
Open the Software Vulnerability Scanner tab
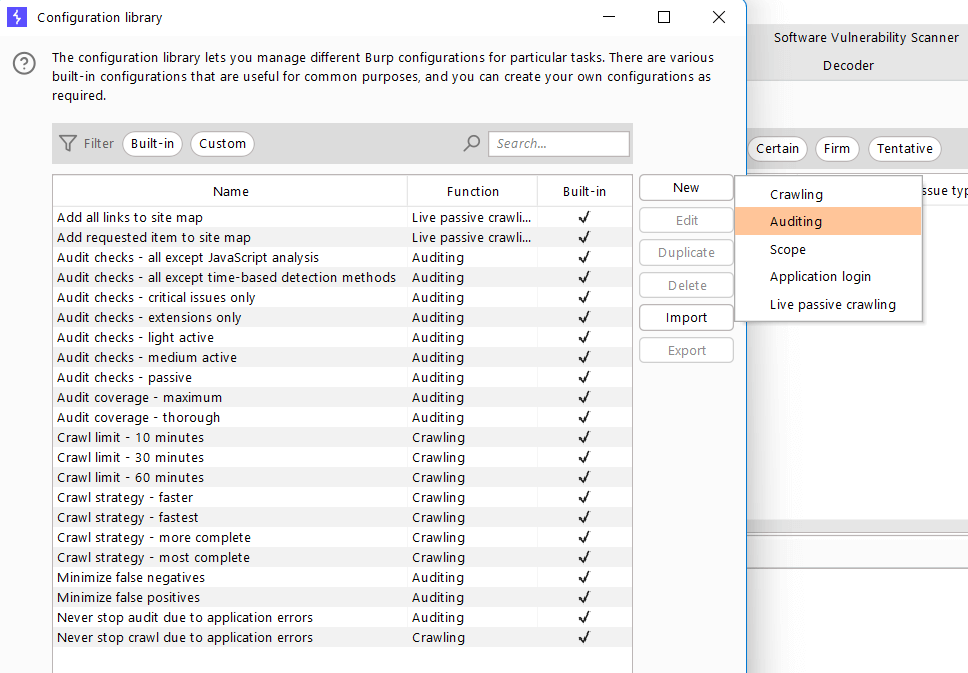[x=866, y=38]
